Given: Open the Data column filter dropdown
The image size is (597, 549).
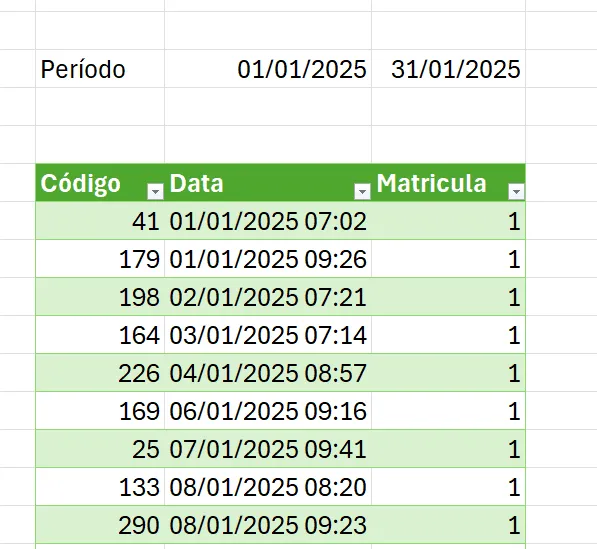Looking at the screenshot, I should pos(362,192).
